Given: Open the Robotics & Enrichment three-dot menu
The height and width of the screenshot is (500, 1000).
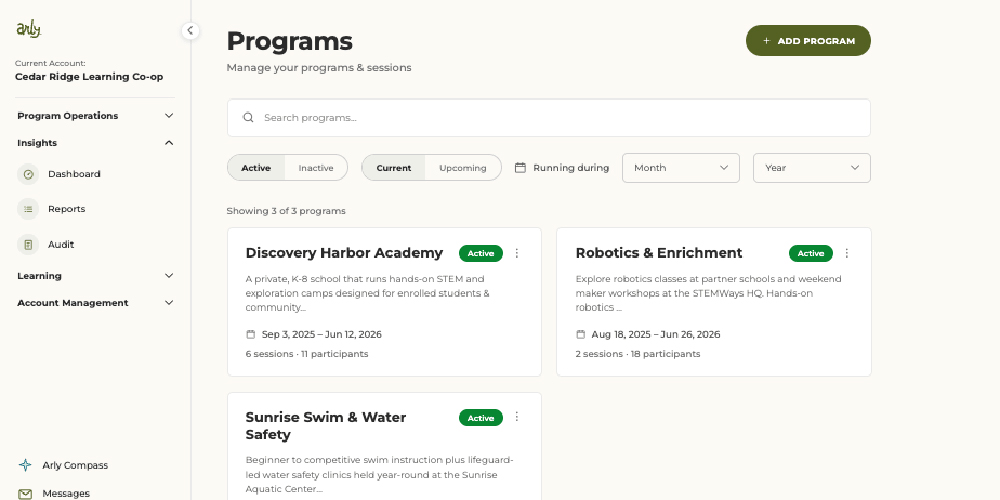Looking at the screenshot, I should 847,253.
